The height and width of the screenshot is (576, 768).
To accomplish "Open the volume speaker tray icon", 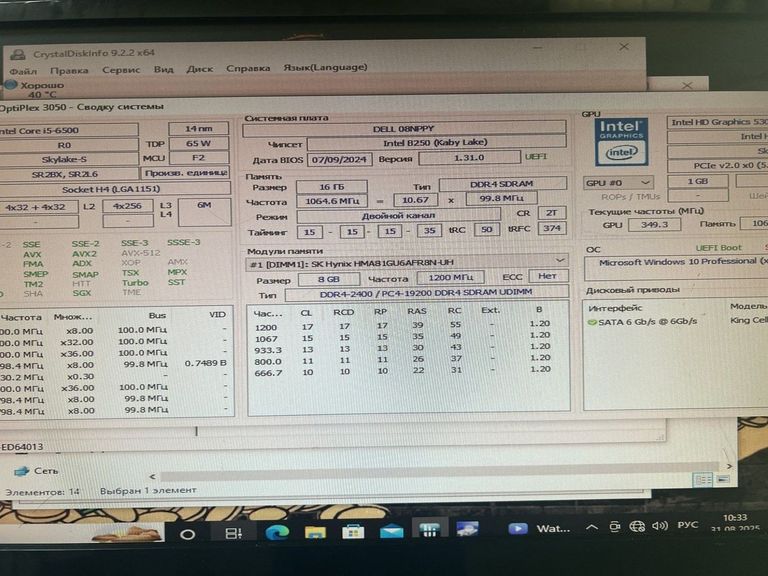I will pyautogui.click(x=660, y=526).
